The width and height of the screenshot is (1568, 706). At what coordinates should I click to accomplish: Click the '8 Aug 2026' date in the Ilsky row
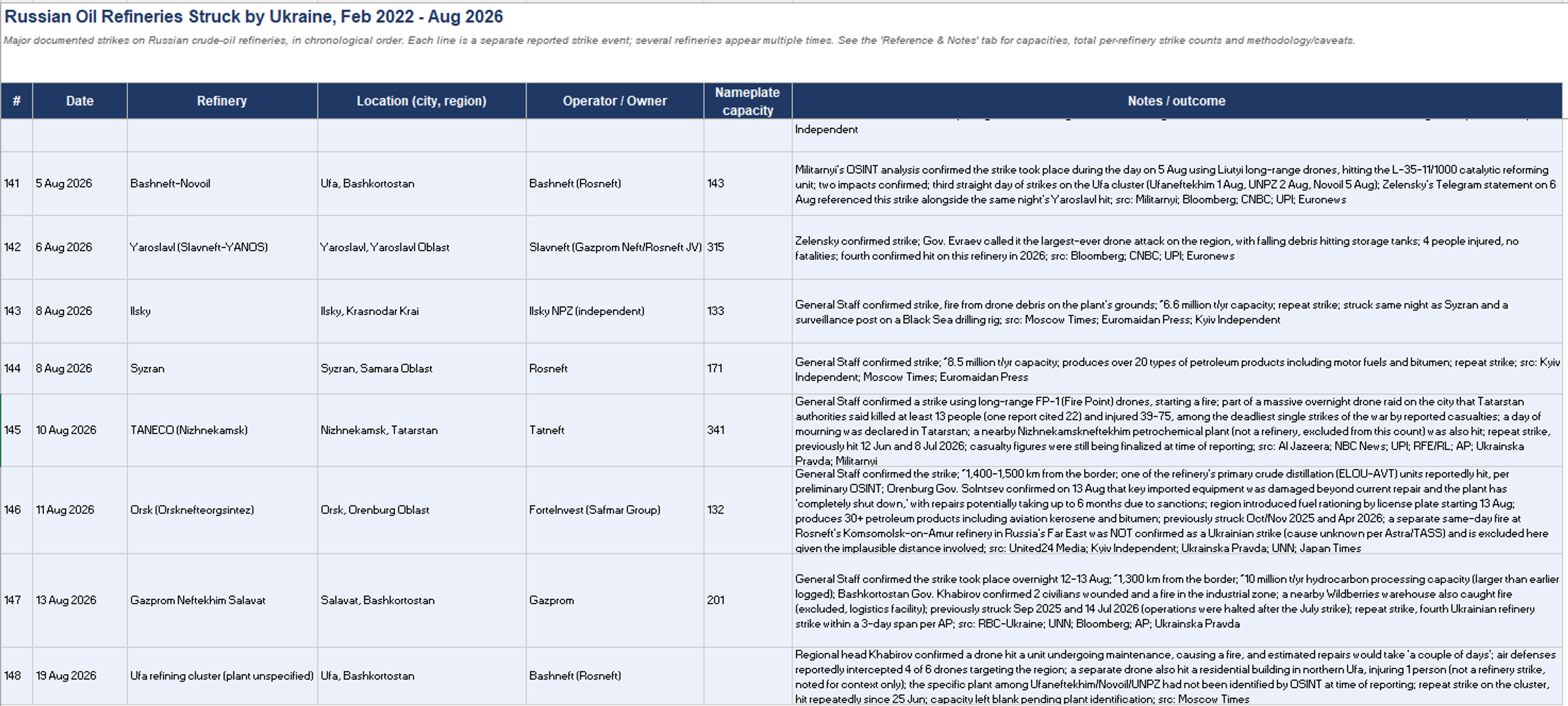coord(80,311)
